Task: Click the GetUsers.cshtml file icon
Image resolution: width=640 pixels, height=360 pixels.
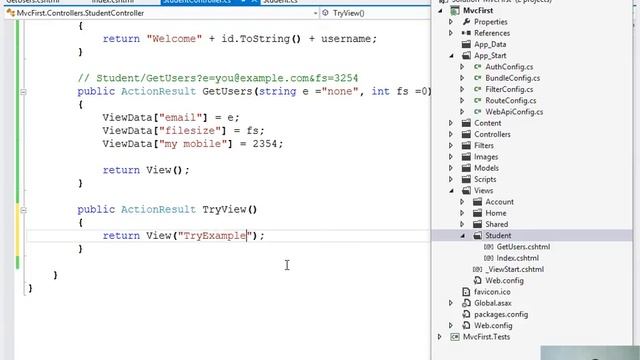Action: tap(489, 247)
